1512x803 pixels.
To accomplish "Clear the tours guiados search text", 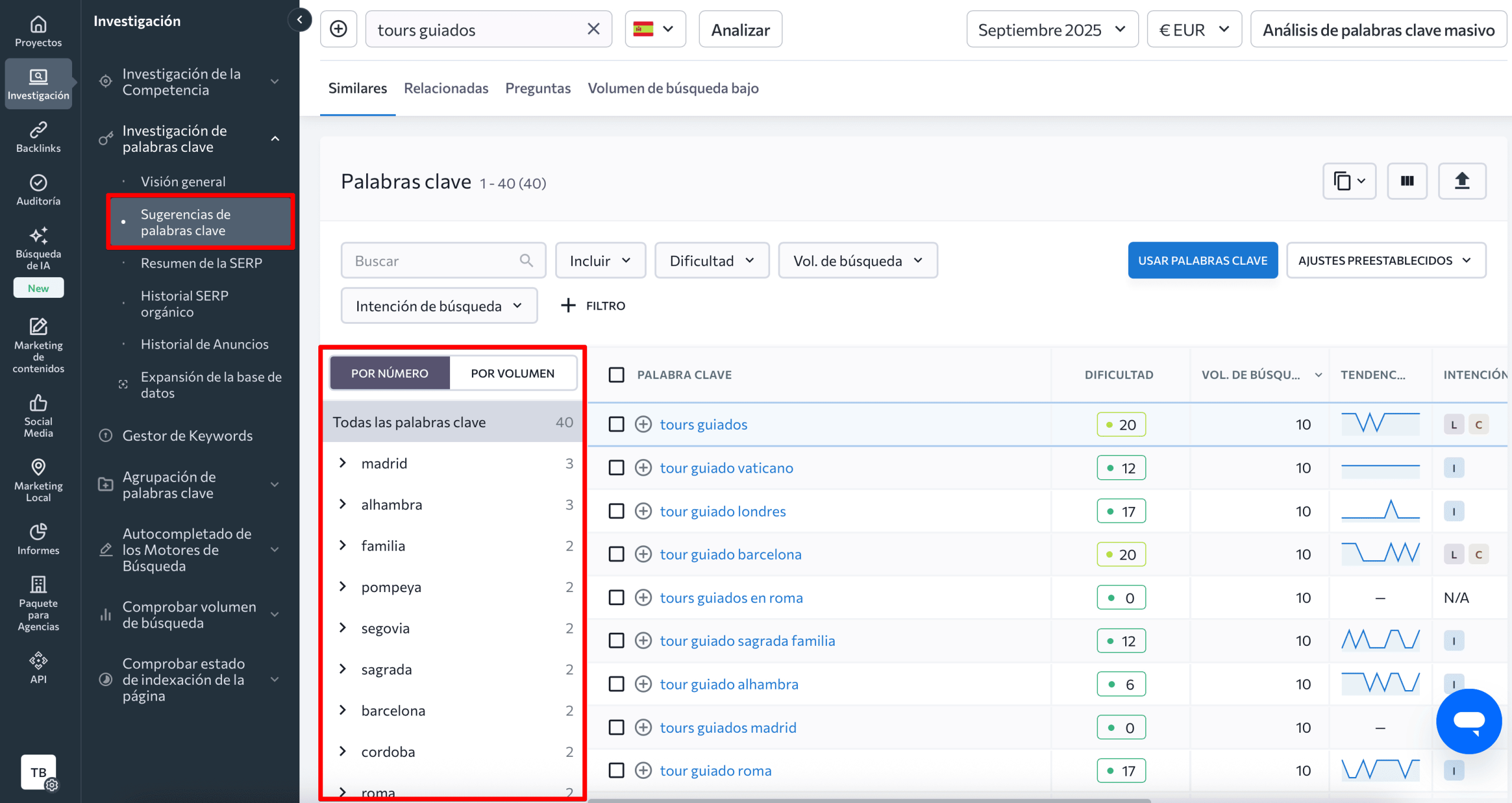I will (593, 29).
